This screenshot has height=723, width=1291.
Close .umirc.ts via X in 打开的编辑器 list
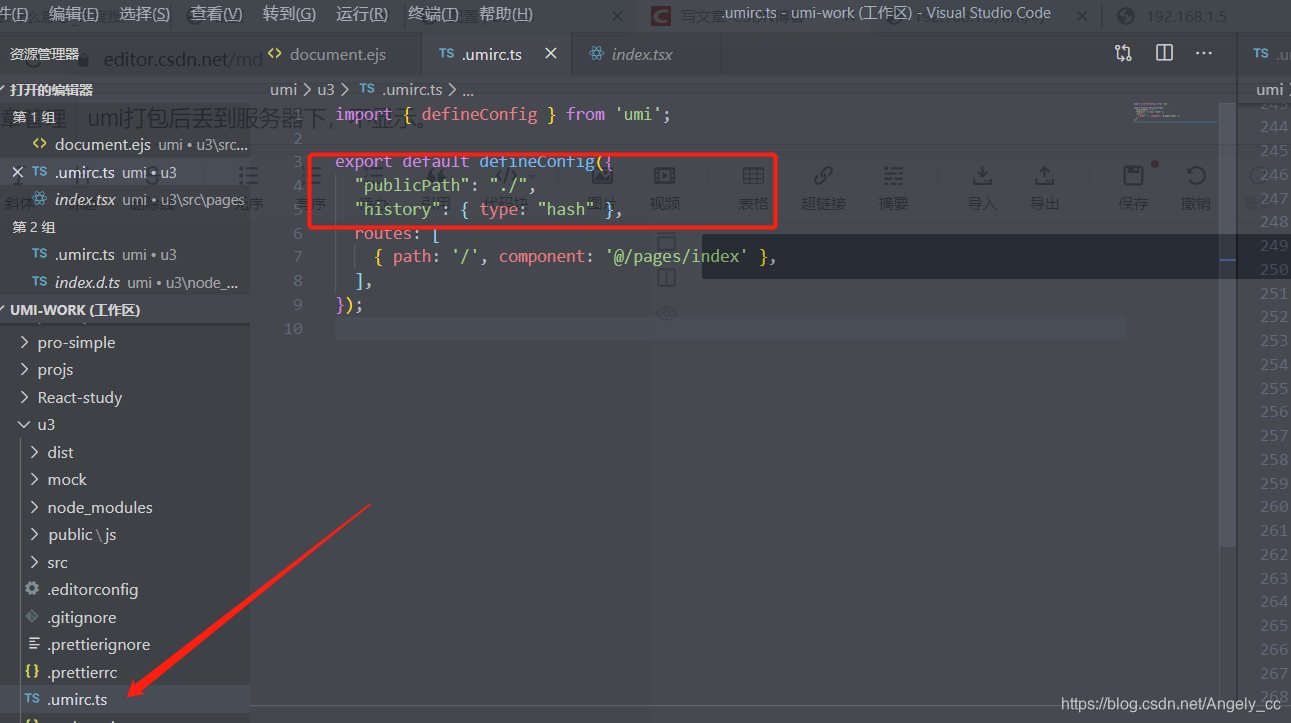[17, 172]
